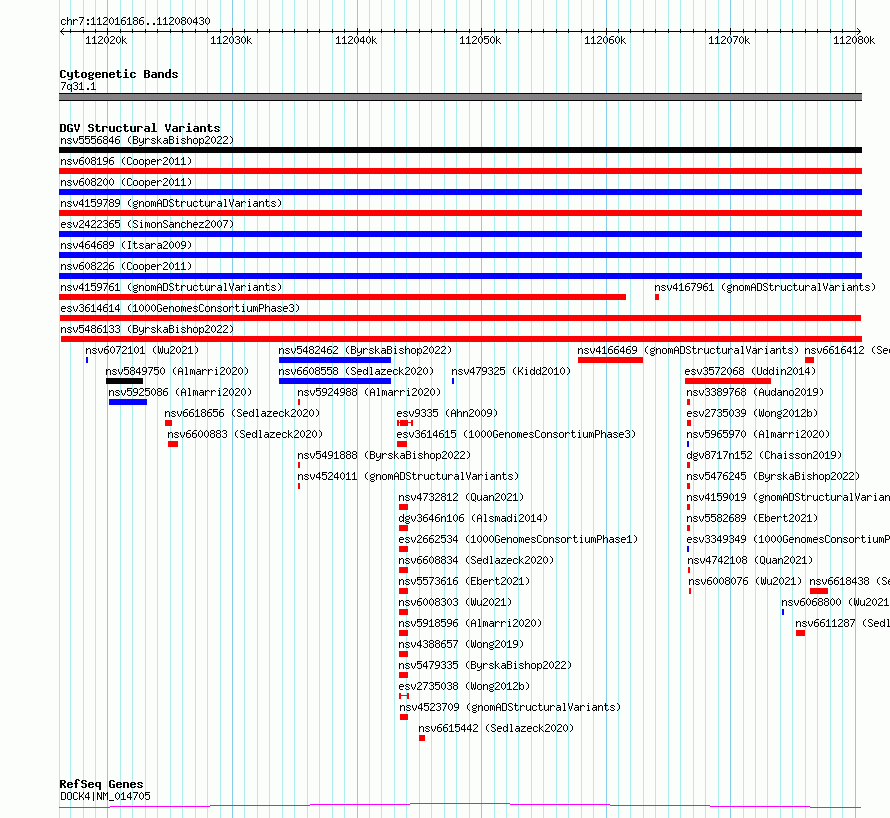This screenshot has width=890, height=818.
Task: Click the dgv3646n106 (Alsmadi2014) label
Action: [x=473, y=518]
